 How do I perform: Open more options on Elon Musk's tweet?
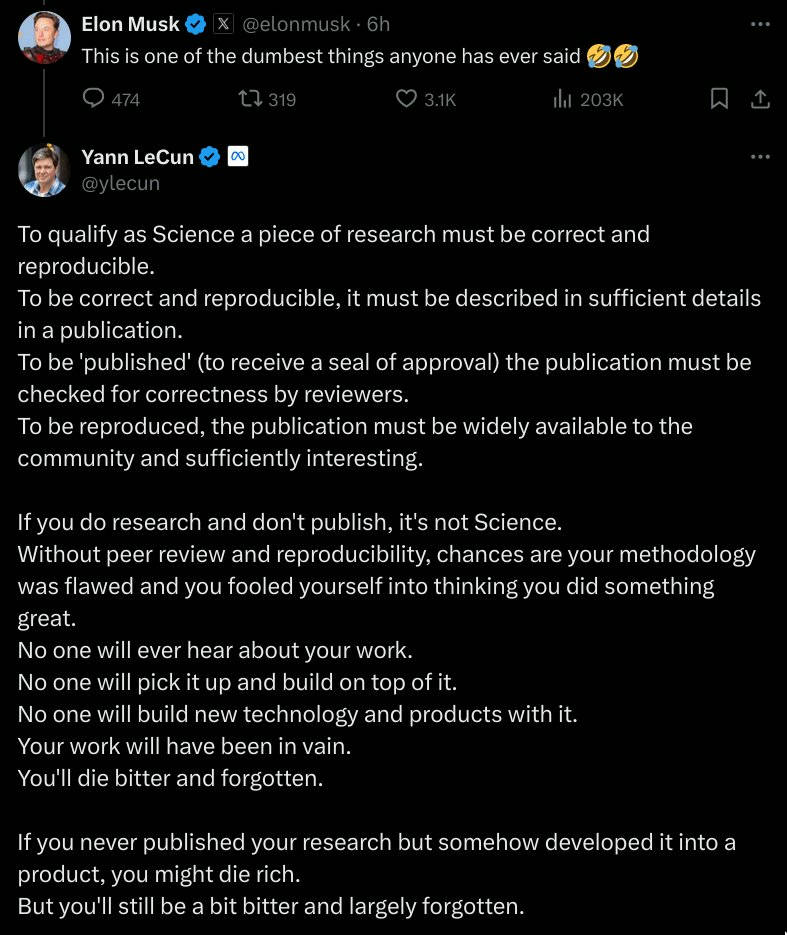[760, 24]
